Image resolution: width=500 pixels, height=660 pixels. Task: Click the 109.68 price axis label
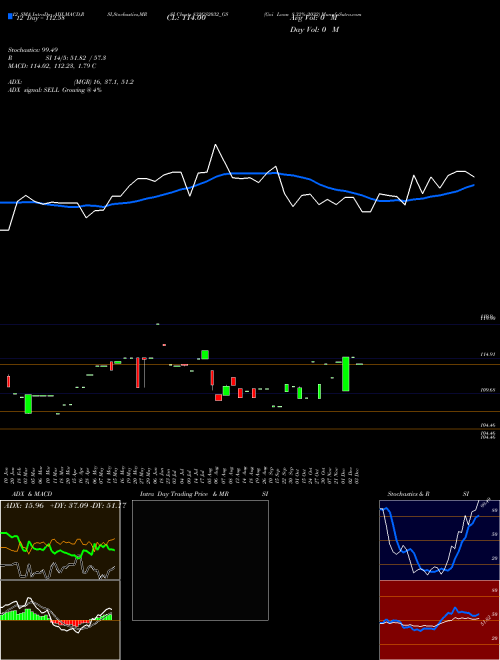(489, 390)
